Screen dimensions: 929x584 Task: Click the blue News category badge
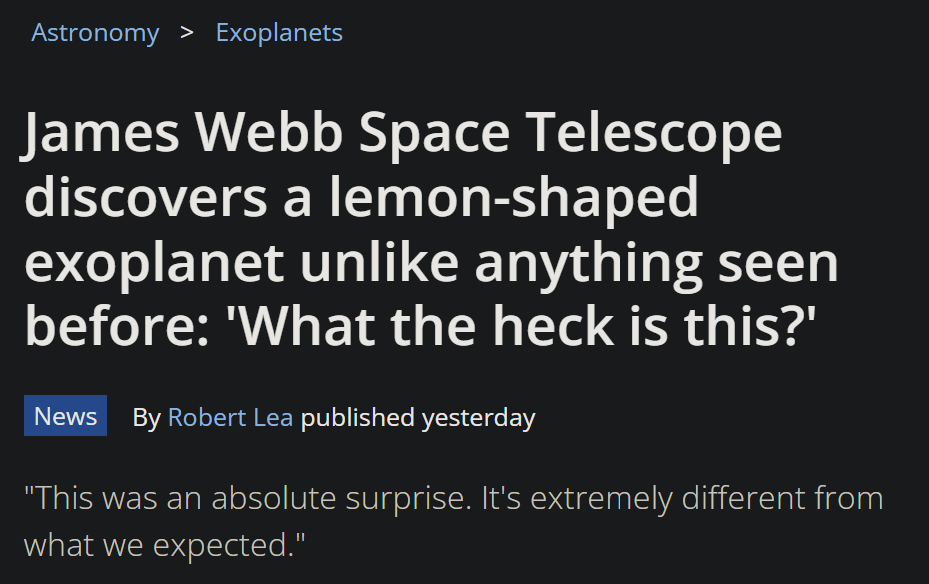(66, 416)
